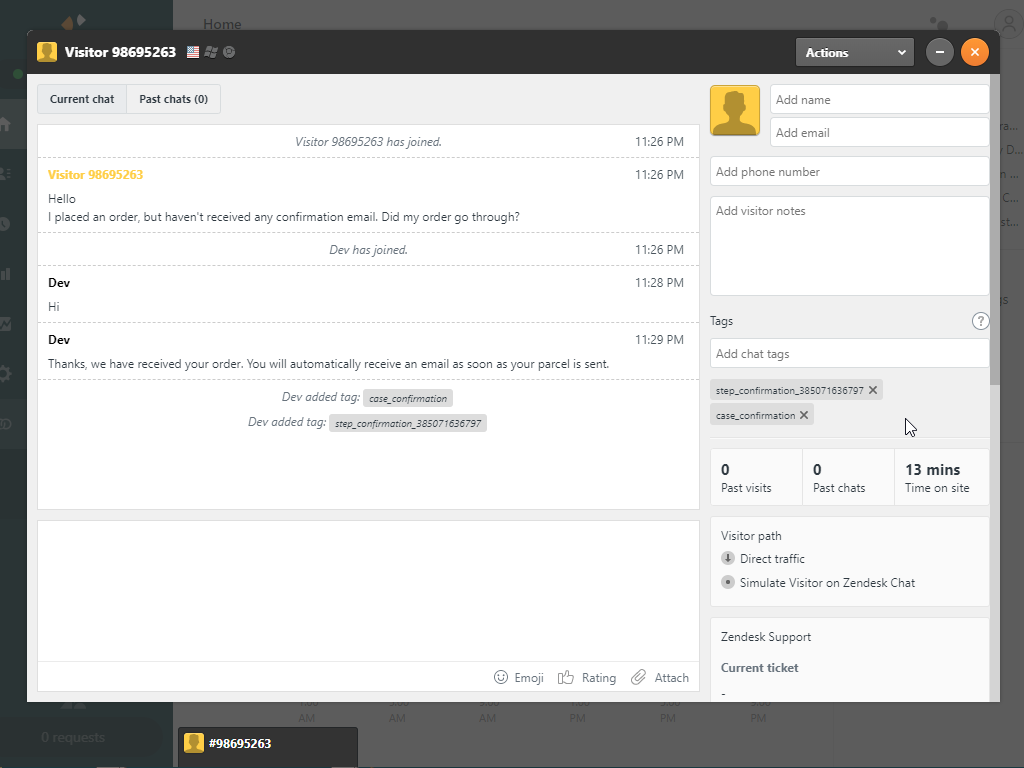
Task: Click the Tags help question mark icon
Action: pyautogui.click(x=980, y=321)
